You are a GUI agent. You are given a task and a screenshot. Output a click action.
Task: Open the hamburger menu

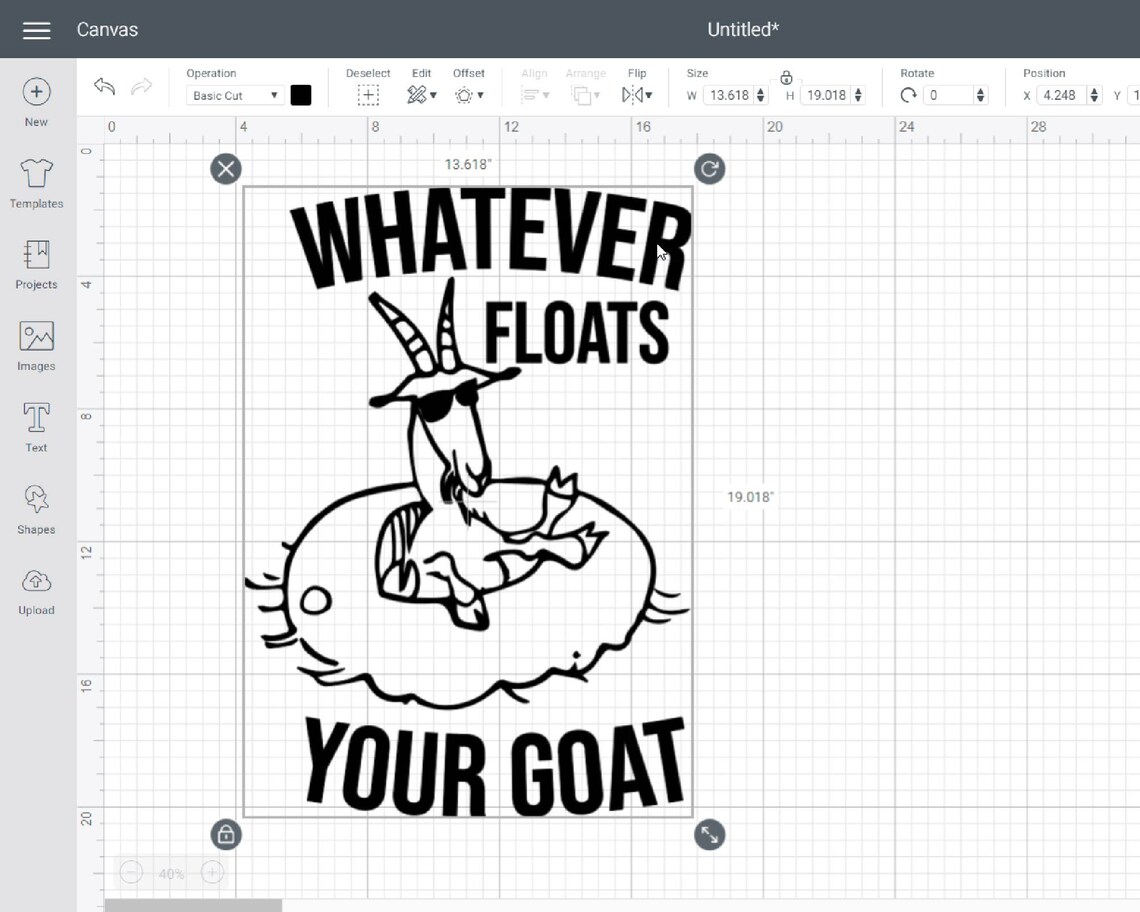(36, 29)
